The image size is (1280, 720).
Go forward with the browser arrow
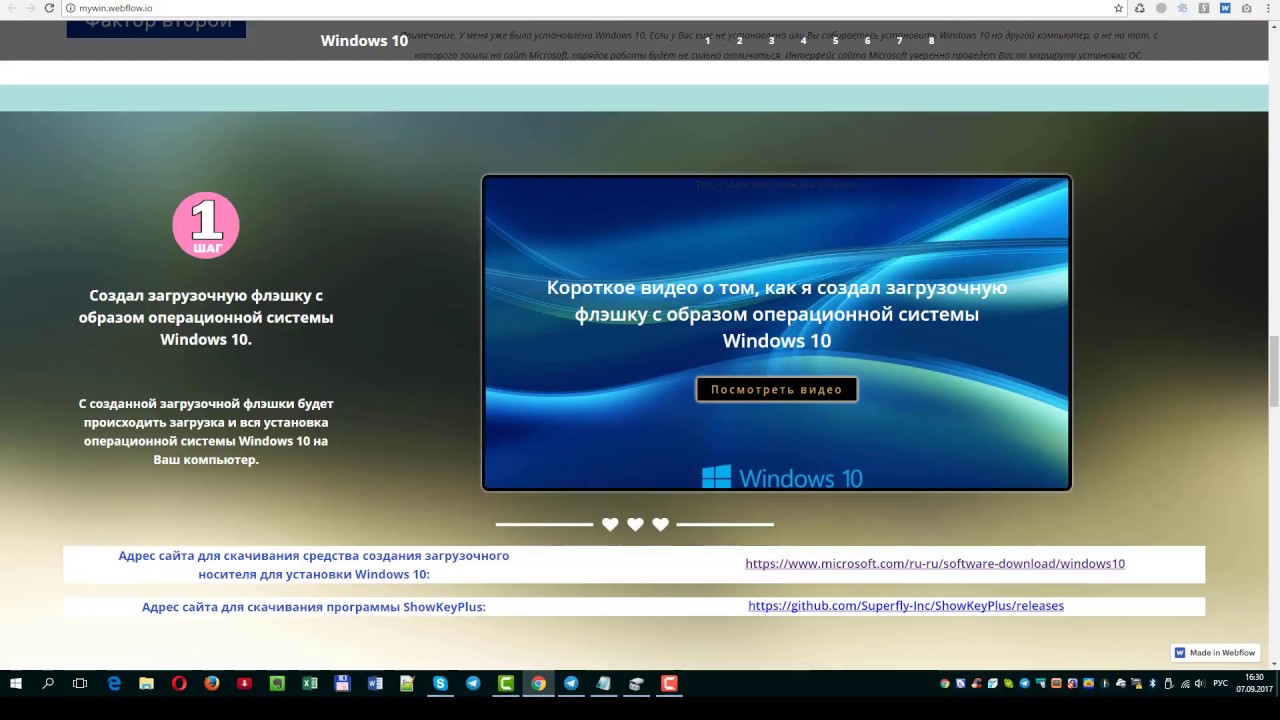pos(29,8)
